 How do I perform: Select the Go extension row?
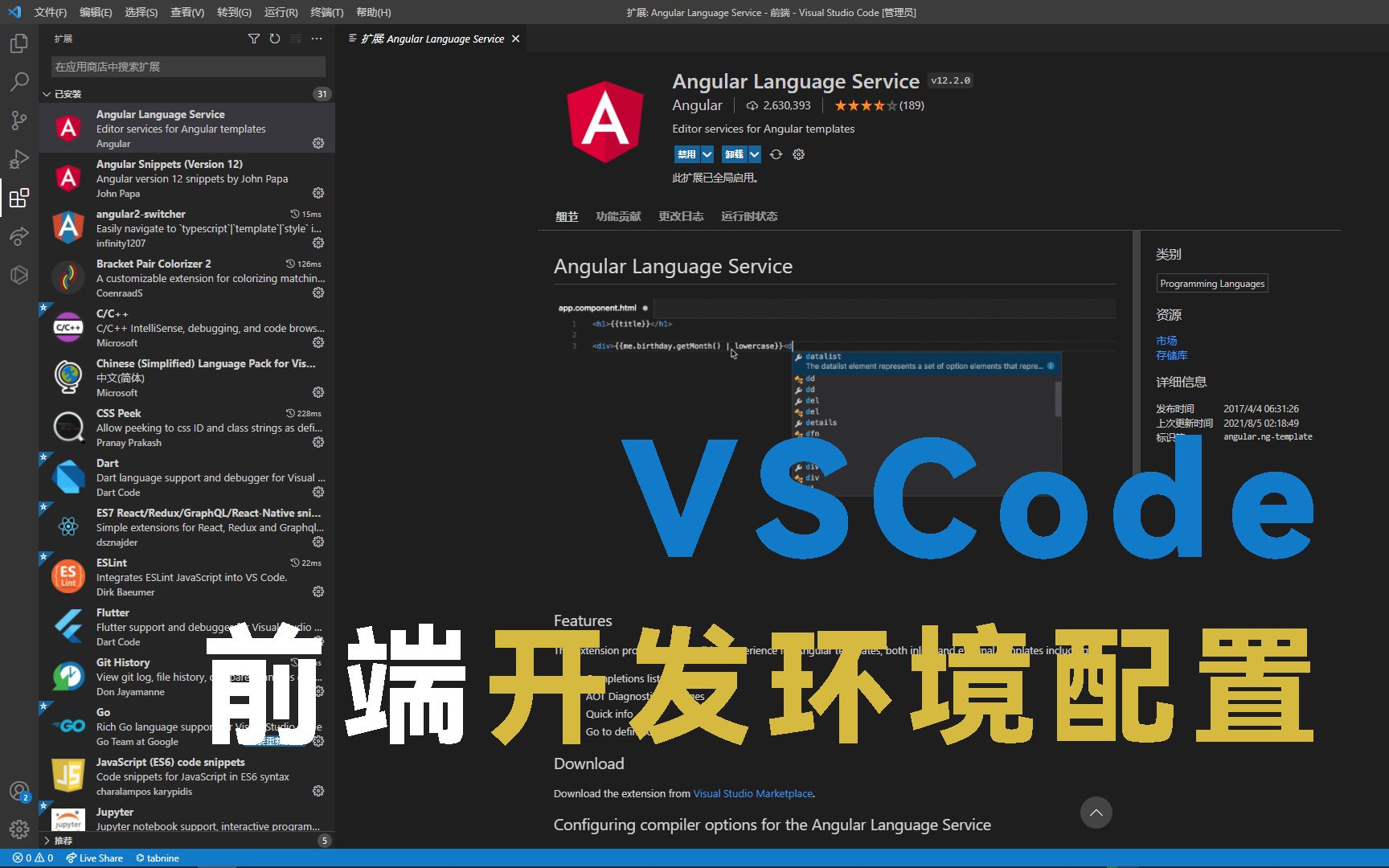(186, 727)
